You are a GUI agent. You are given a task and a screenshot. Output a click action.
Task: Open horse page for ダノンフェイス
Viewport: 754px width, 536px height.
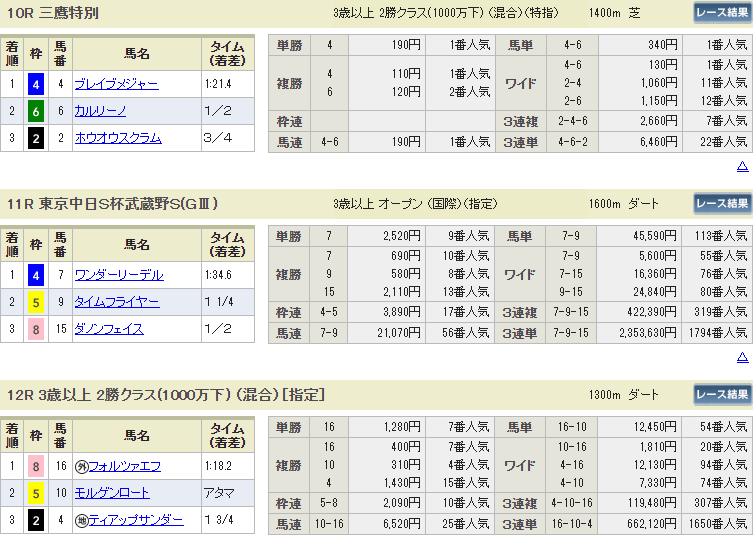point(109,329)
